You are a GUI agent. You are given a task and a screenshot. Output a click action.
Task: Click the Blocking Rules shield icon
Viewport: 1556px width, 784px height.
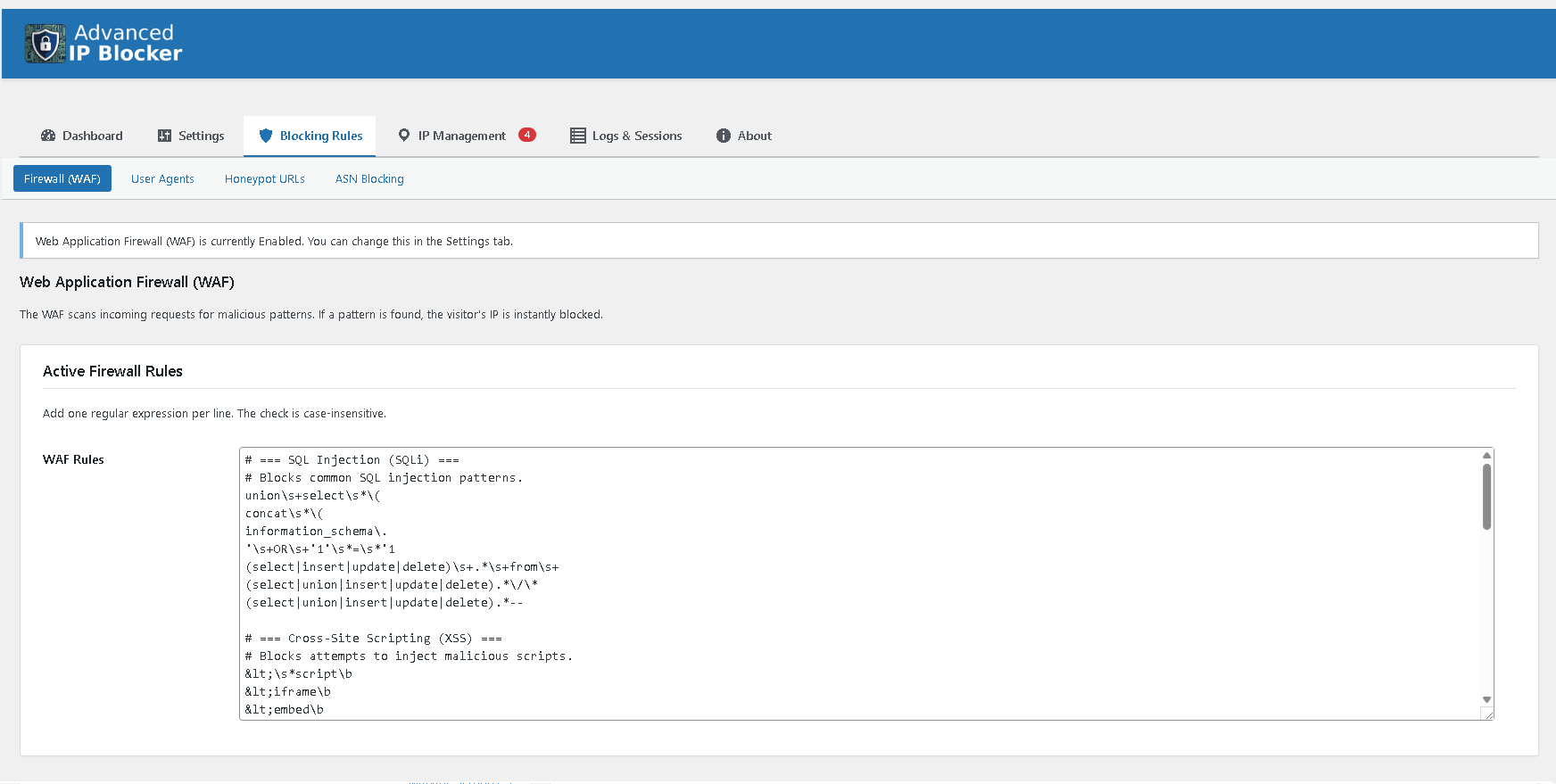[x=265, y=136]
